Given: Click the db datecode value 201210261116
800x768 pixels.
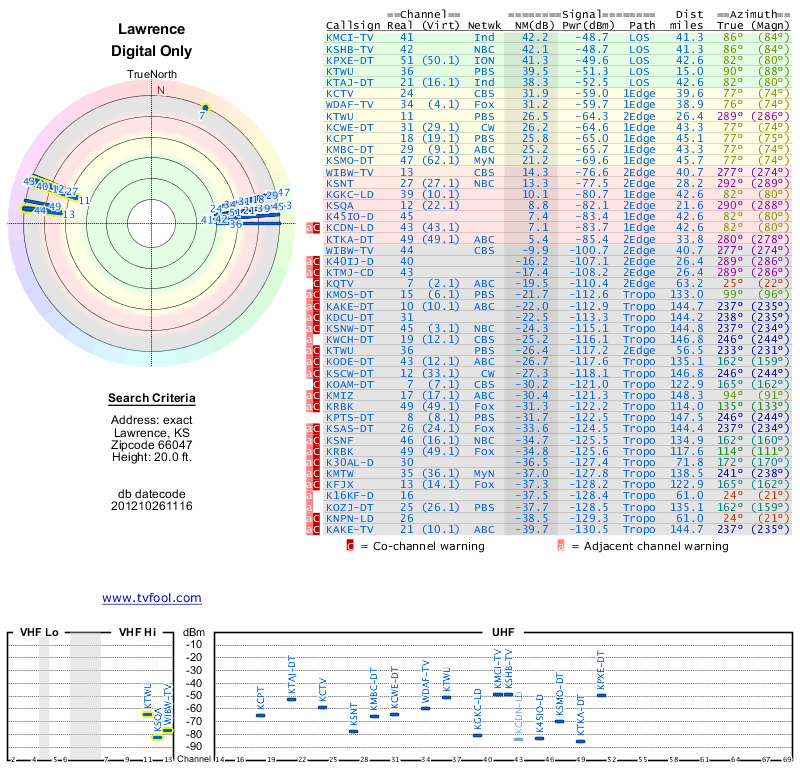Looking at the screenshot, I should (152, 506).
